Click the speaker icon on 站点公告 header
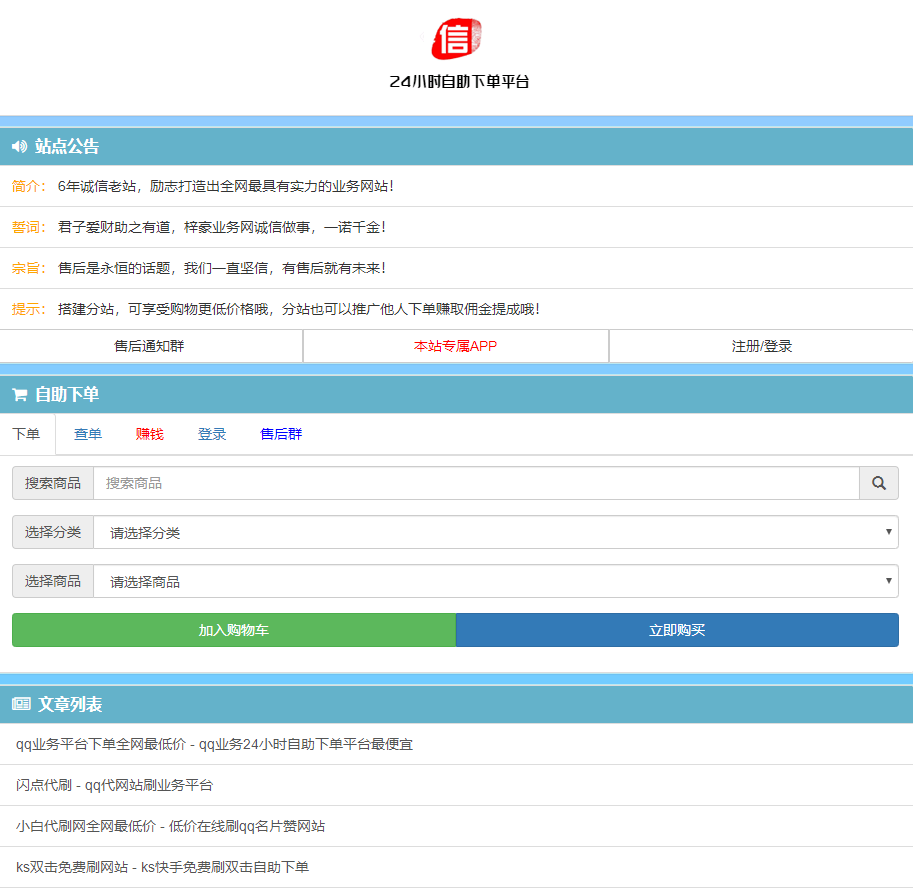This screenshot has height=889, width=913. coord(18,146)
